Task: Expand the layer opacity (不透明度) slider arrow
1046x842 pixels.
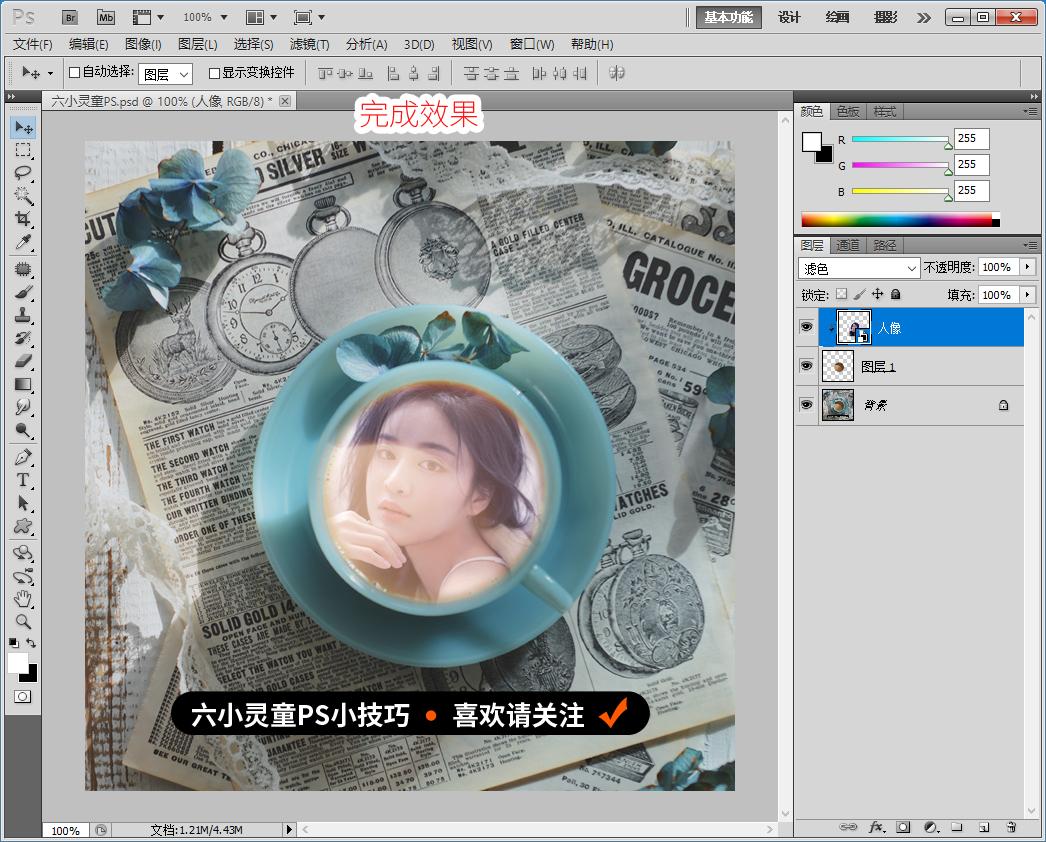Action: [x=1027, y=267]
